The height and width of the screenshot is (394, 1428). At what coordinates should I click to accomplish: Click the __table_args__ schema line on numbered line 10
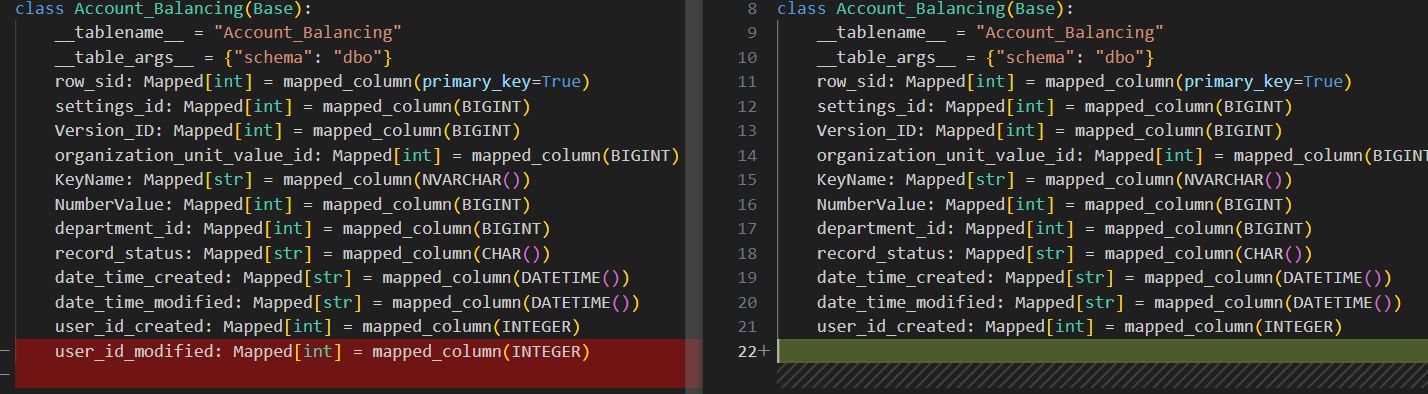pos(985,57)
